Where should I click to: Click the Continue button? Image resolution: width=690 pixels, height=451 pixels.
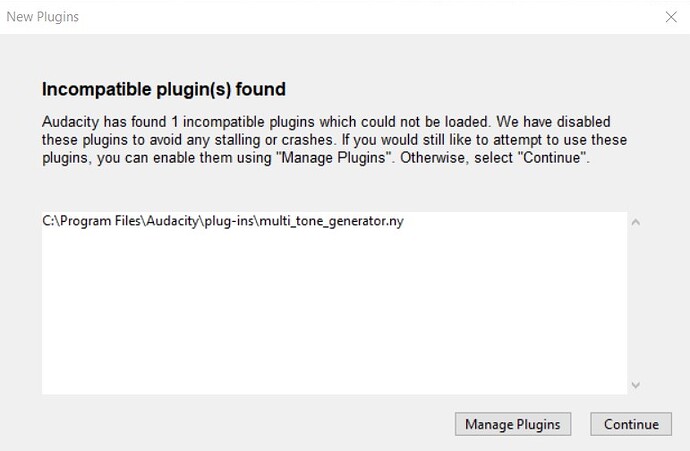(631, 424)
